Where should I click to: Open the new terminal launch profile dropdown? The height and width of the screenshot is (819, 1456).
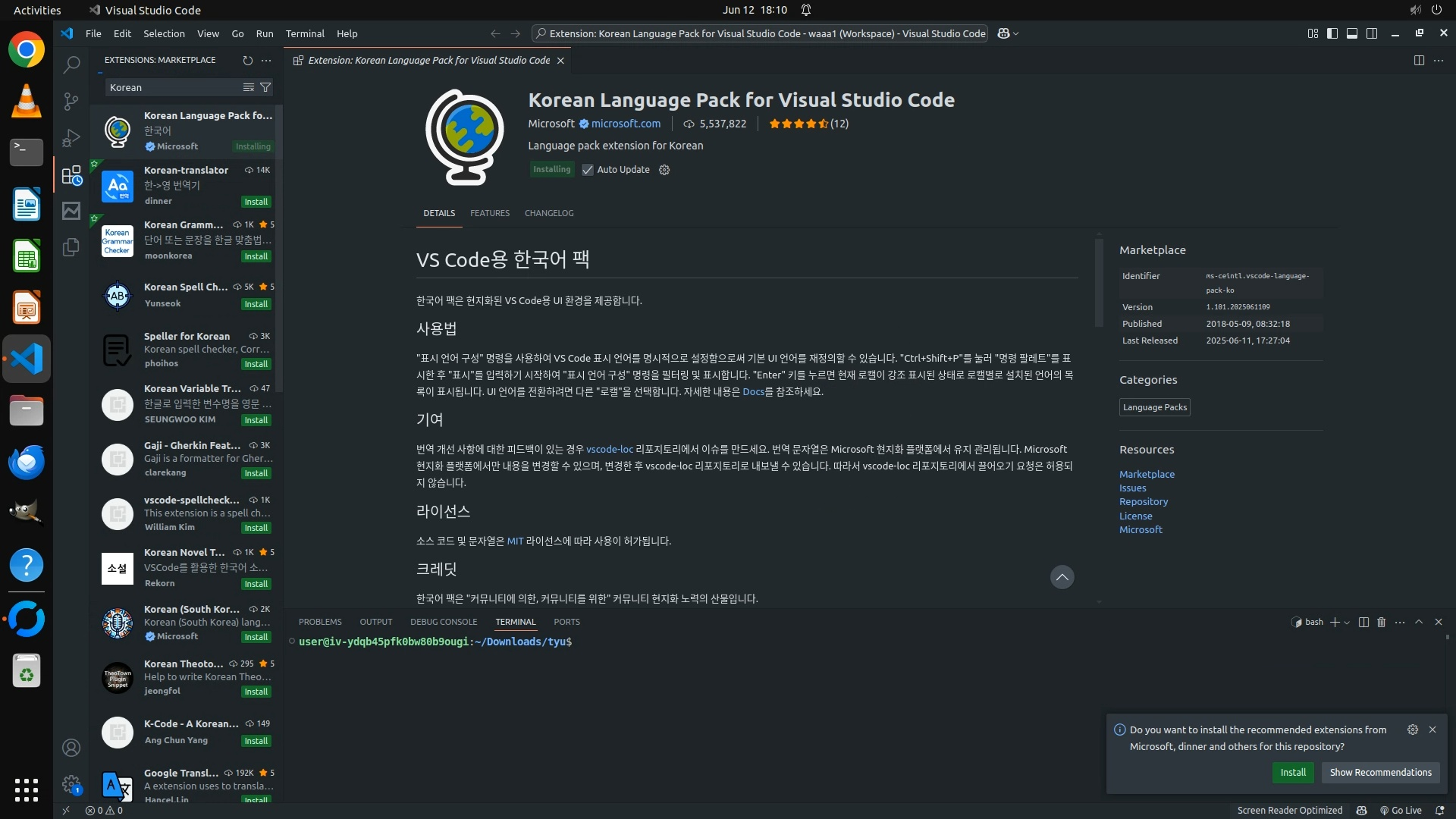[x=1347, y=623]
